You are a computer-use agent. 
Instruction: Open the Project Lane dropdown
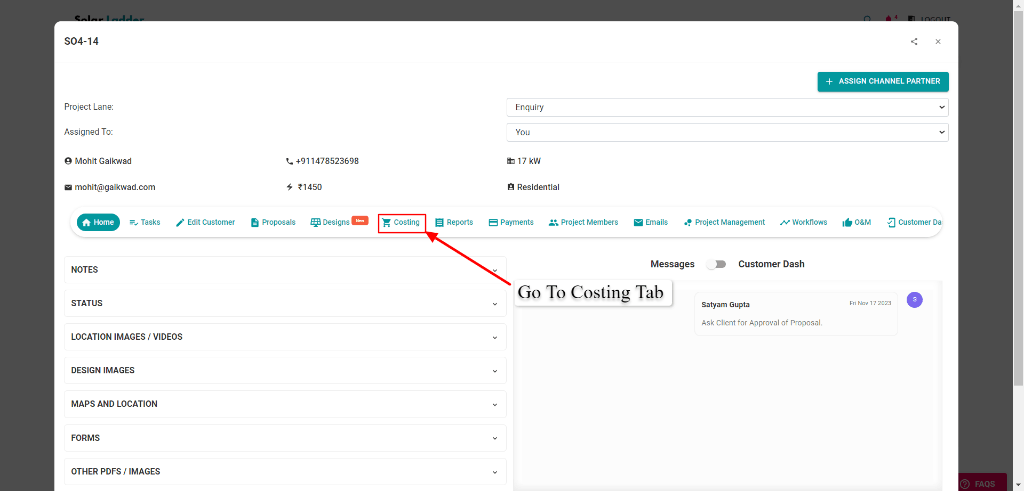pos(727,107)
